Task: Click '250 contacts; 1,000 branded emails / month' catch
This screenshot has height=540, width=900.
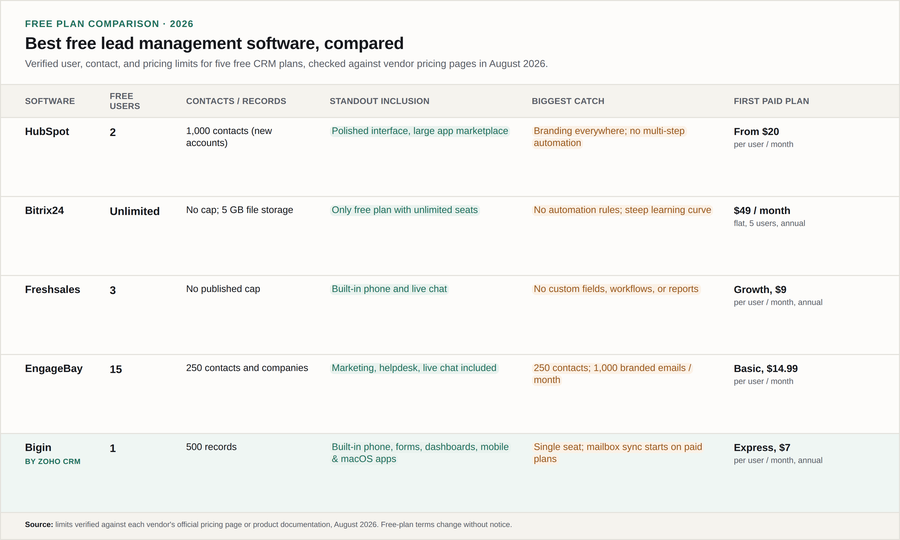Action: 612,374
